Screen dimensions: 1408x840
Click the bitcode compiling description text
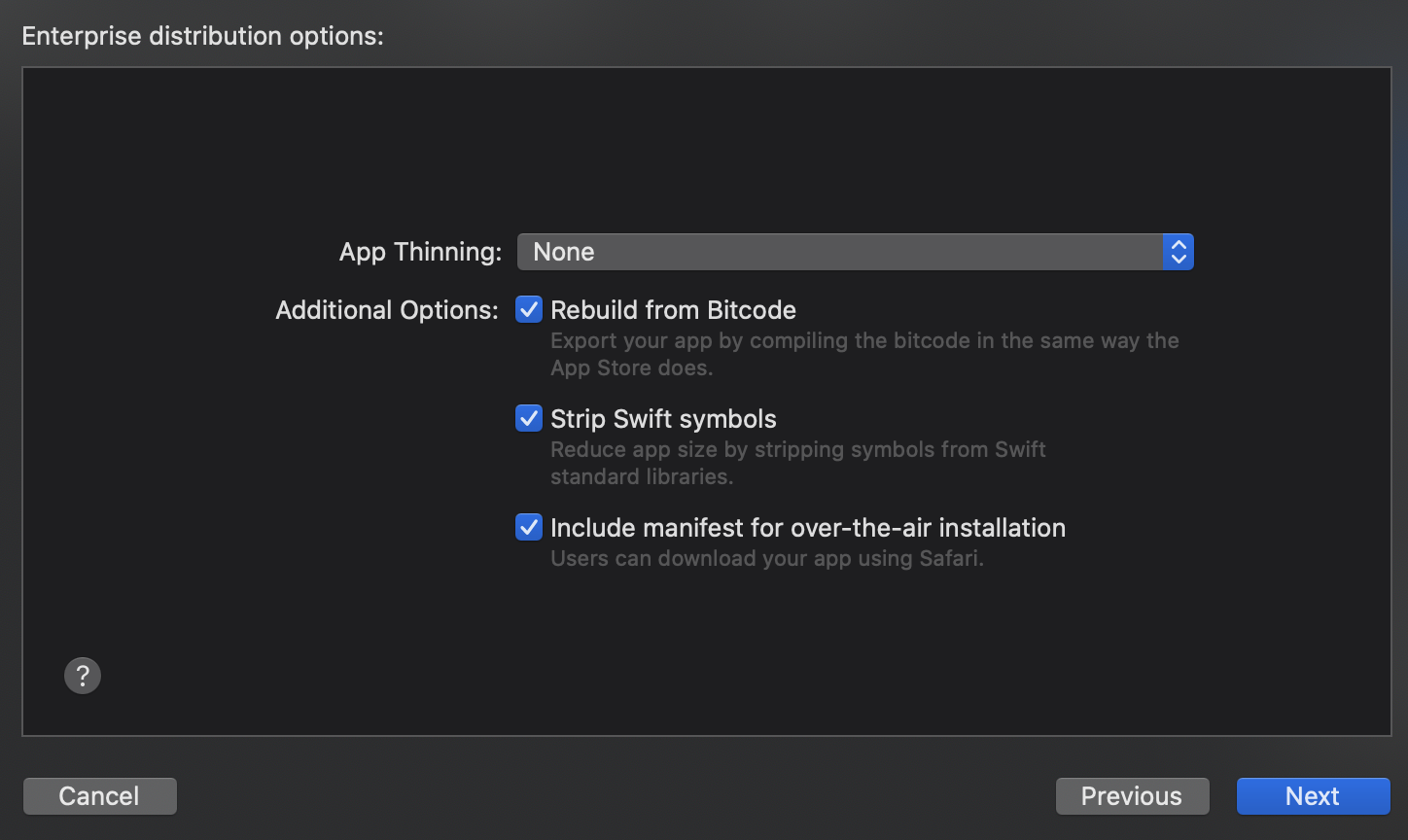(x=863, y=354)
